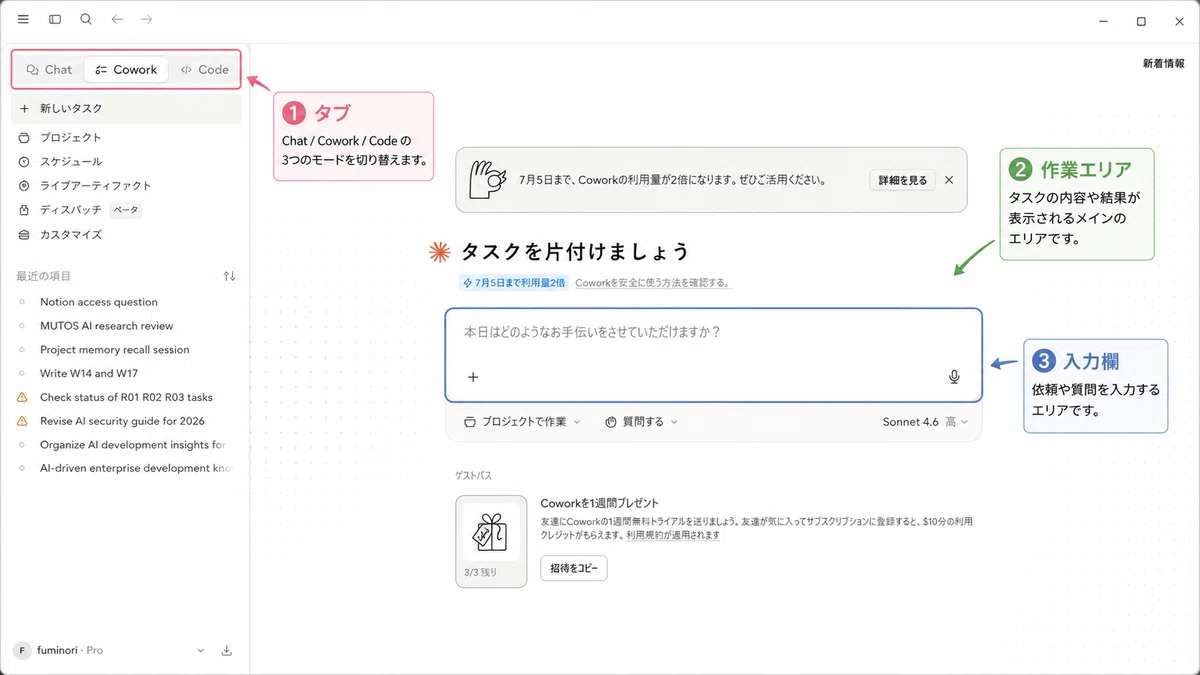1200x675 pixels.
Task: Click the orange starburst logo icon
Action: (x=438, y=252)
